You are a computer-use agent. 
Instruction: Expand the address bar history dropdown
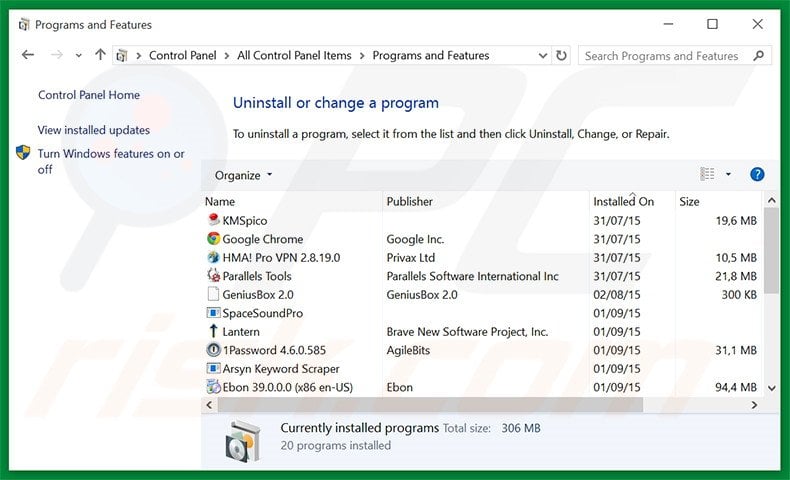point(543,55)
